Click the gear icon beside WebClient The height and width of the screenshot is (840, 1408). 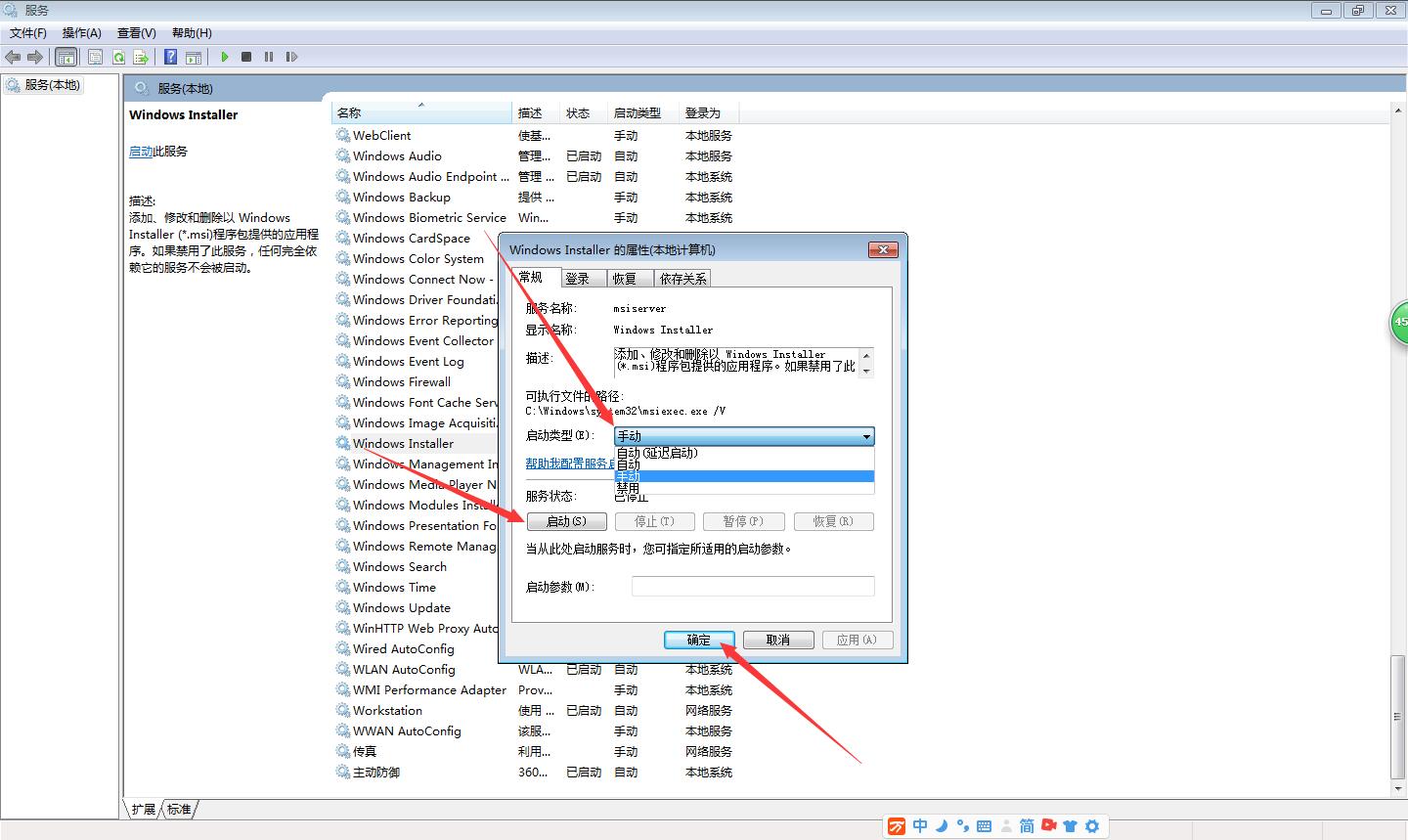coord(343,135)
